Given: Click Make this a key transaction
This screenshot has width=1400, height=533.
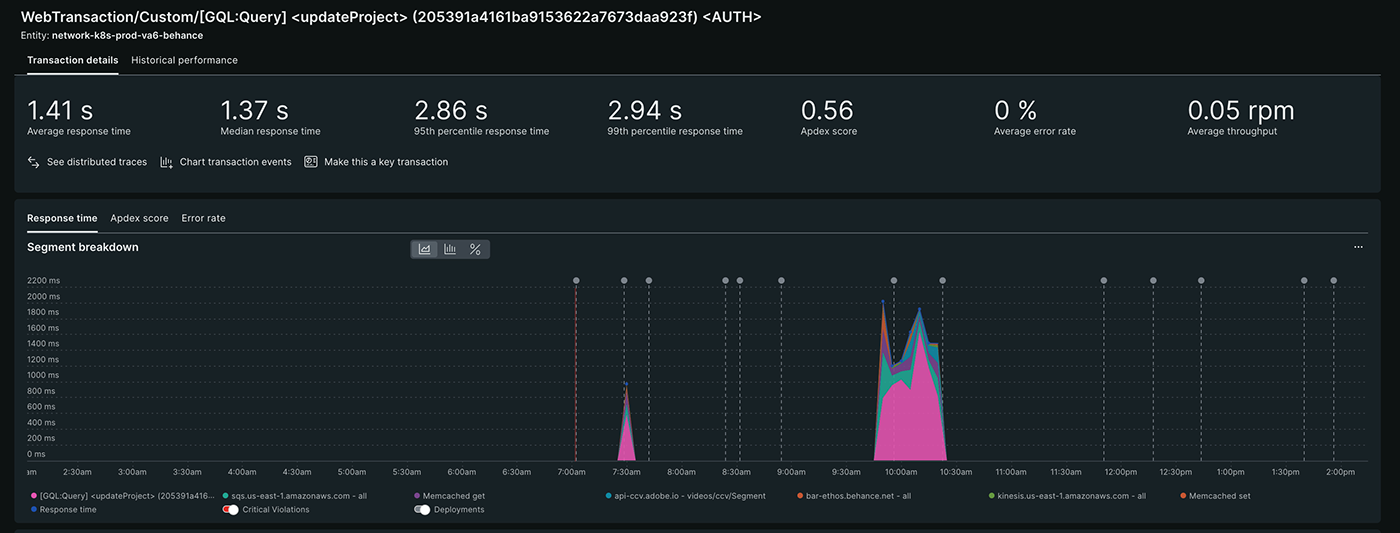Looking at the screenshot, I should click(386, 162).
